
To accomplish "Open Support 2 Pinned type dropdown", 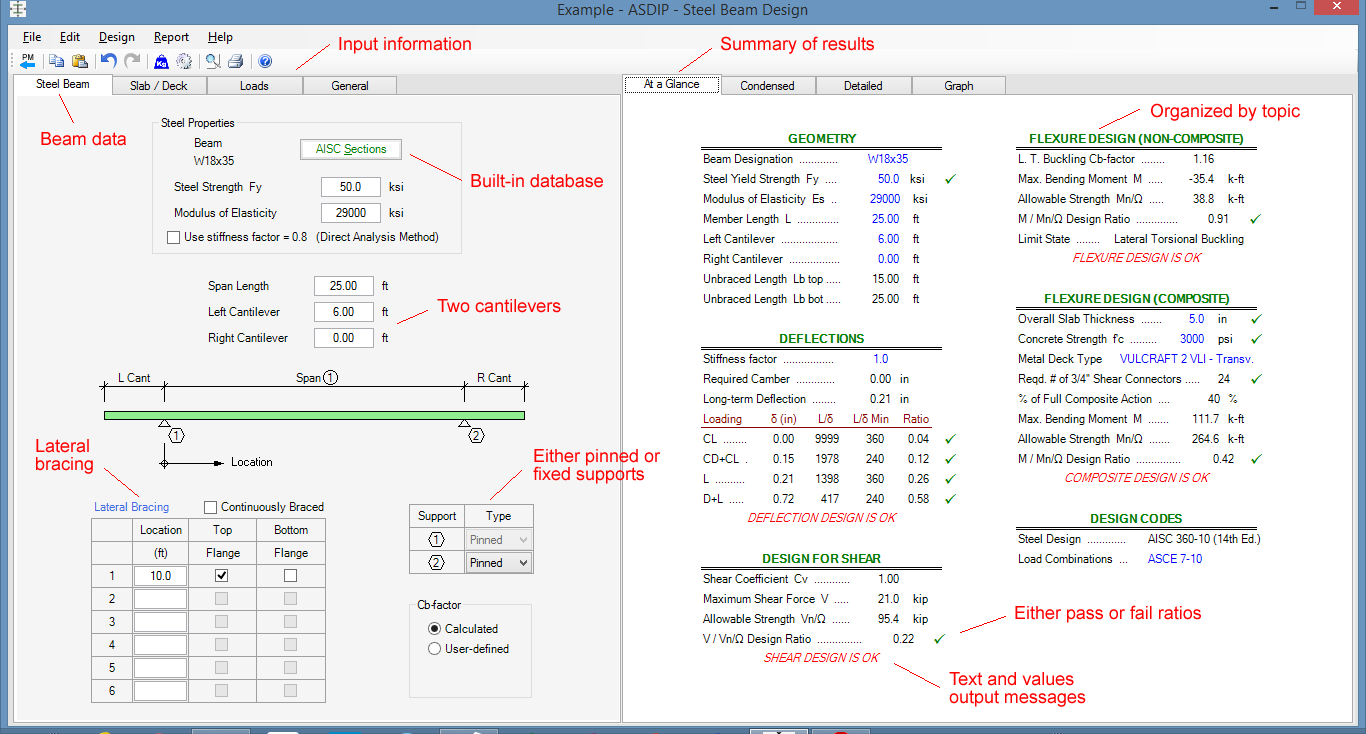I will 499,563.
